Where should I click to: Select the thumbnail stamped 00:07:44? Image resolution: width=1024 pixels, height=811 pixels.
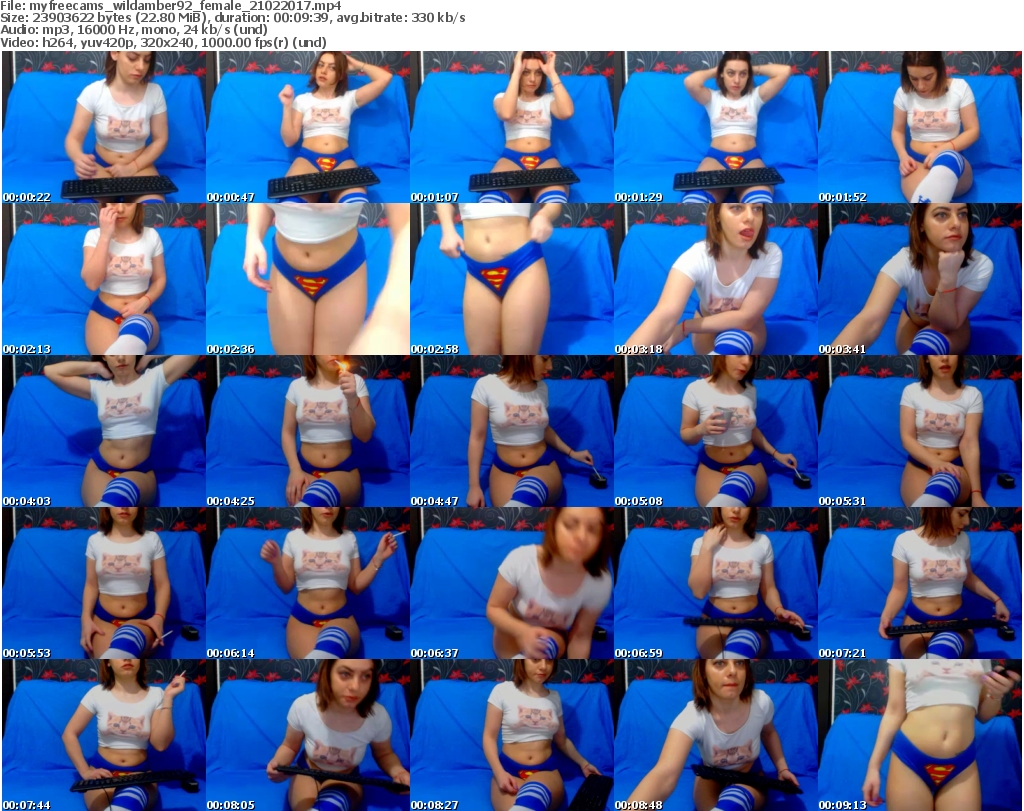[x=104, y=735]
